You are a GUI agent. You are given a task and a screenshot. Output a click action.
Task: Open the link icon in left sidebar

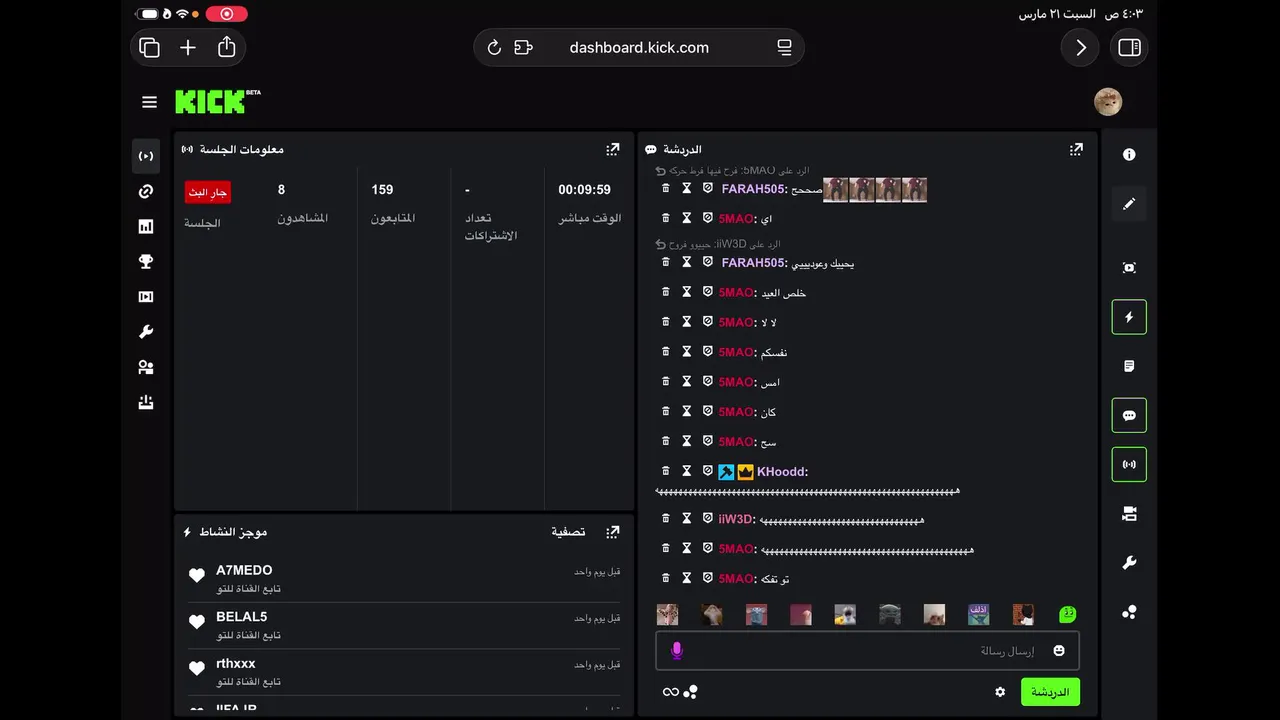[x=146, y=192]
